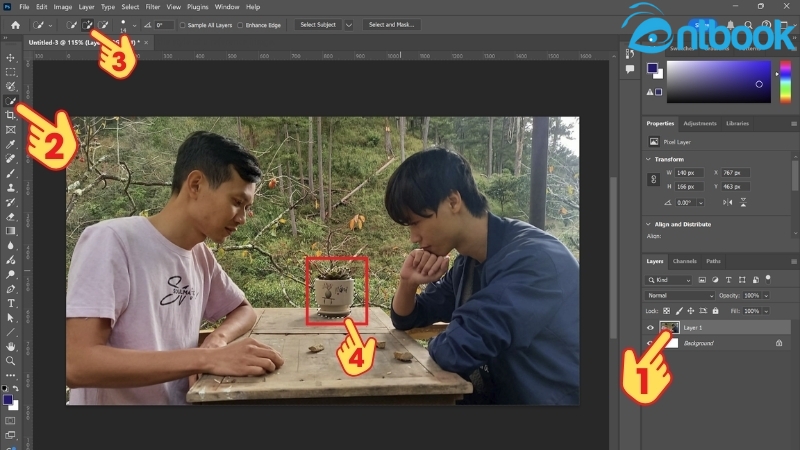Select the History Brush tool
This screenshot has width=800, height=450.
[10, 202]
